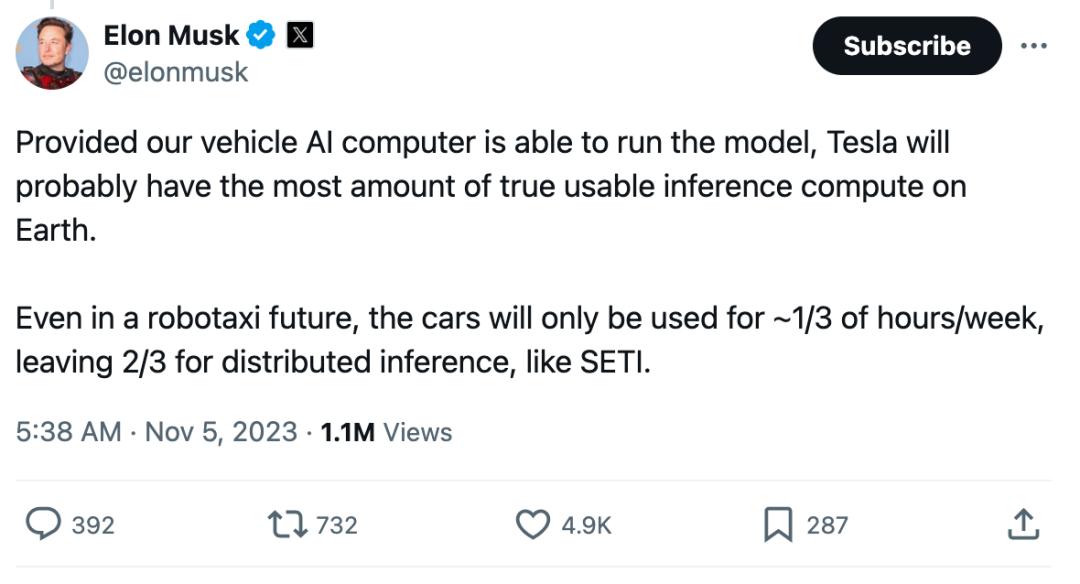Screen dimensions: 1080x584
Task: Open the @elonmusk handle link
Action: (x=176, y=73)
